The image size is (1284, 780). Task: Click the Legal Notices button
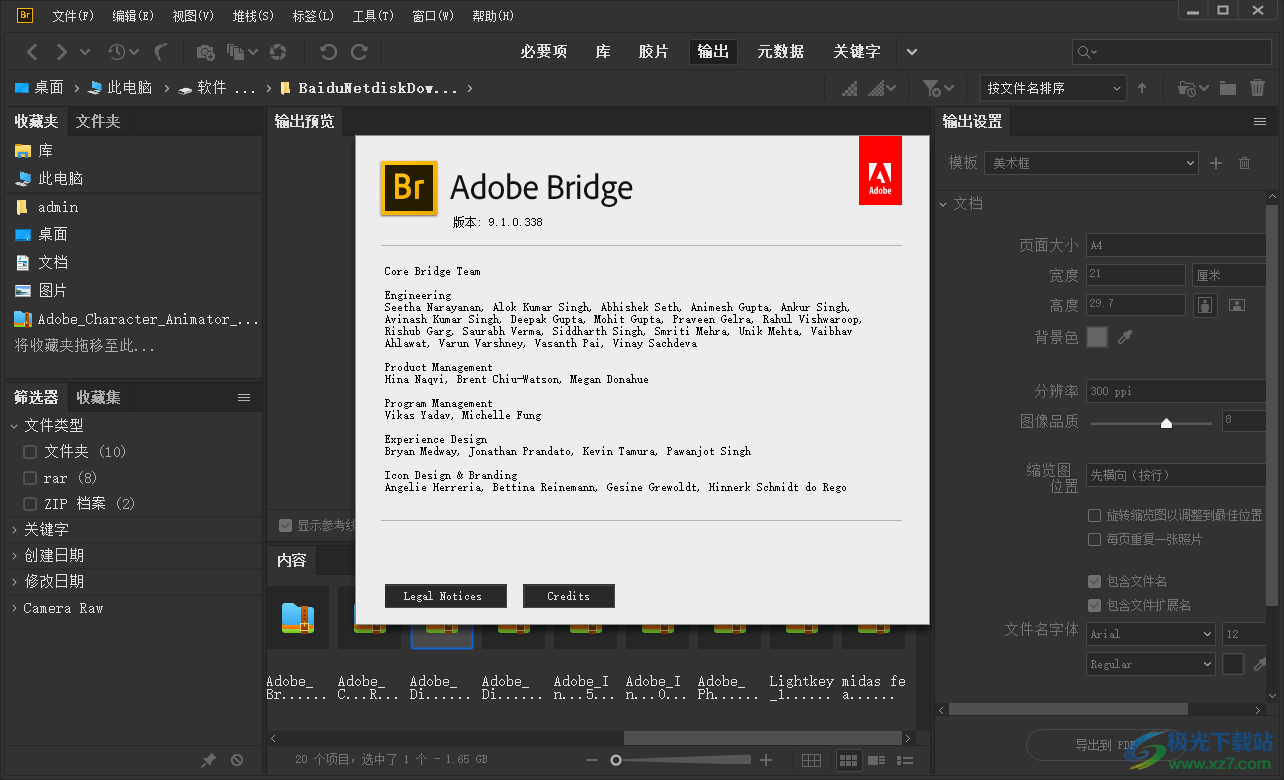pos(446,596)
